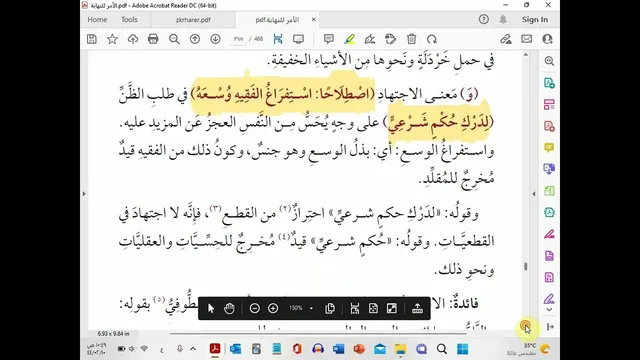
Task: Open the notifications bell
Action: pyautogui.click(x=503, y=19)
